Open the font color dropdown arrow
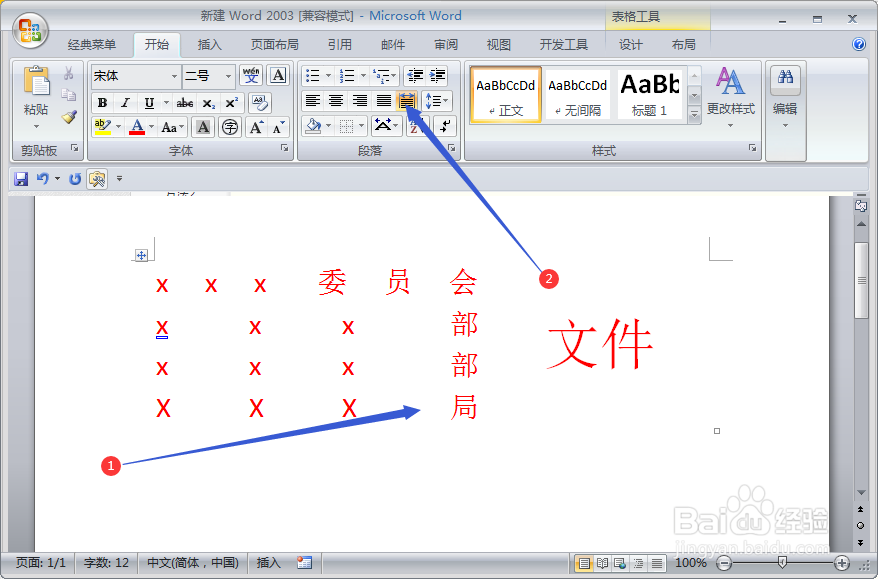 point(150,127)
